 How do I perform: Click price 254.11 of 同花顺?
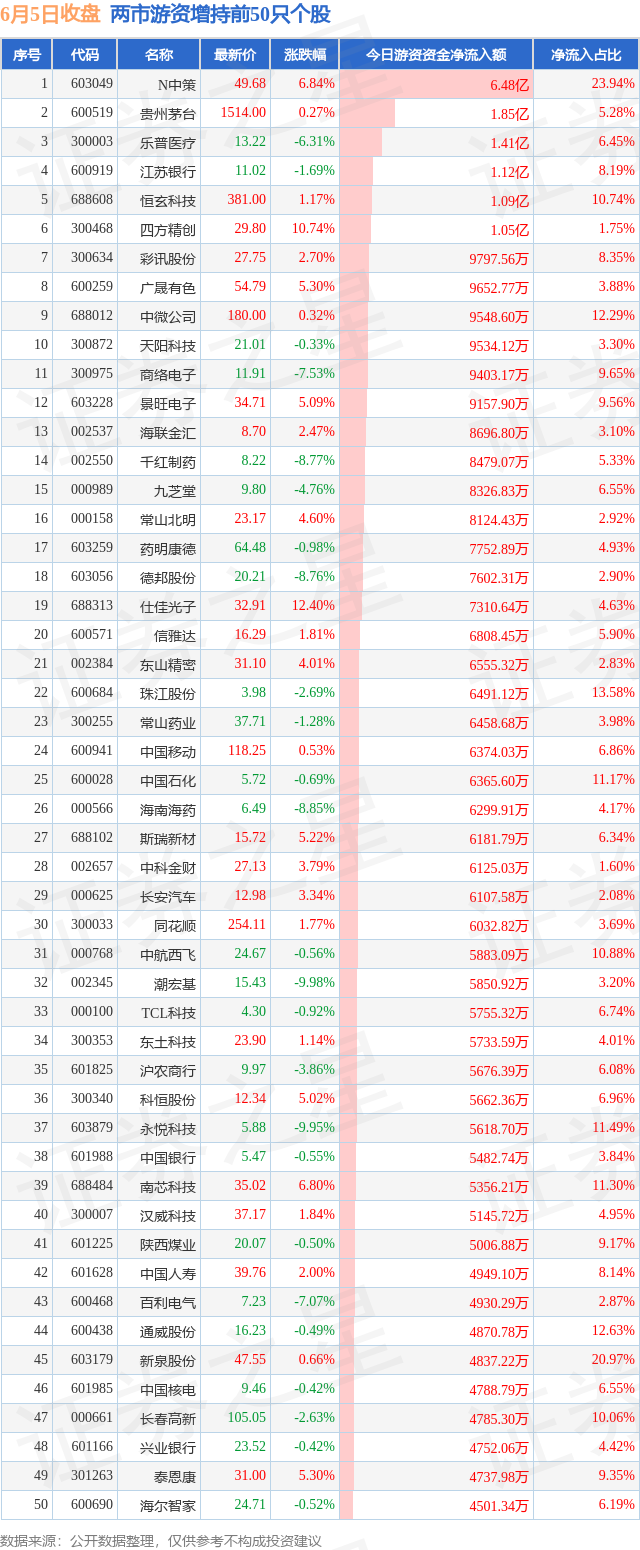click(246, 925)
